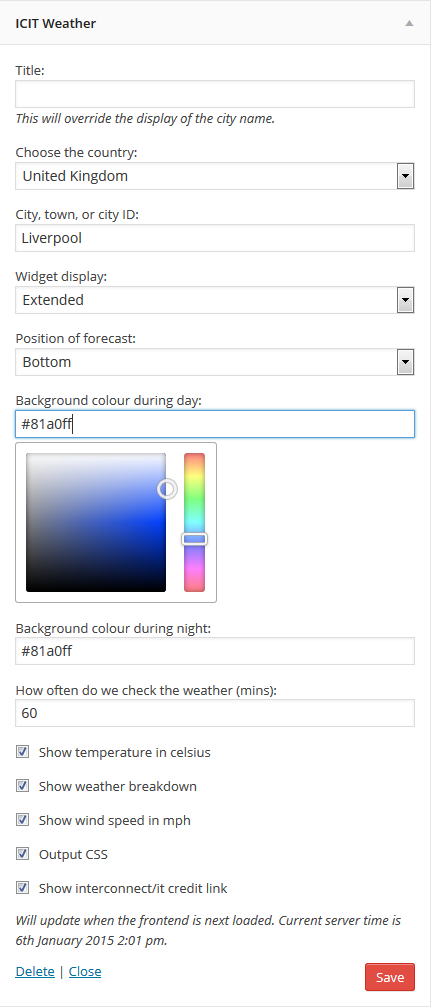
Task: Click the Background colour during night field
Action: pos(215,651)
